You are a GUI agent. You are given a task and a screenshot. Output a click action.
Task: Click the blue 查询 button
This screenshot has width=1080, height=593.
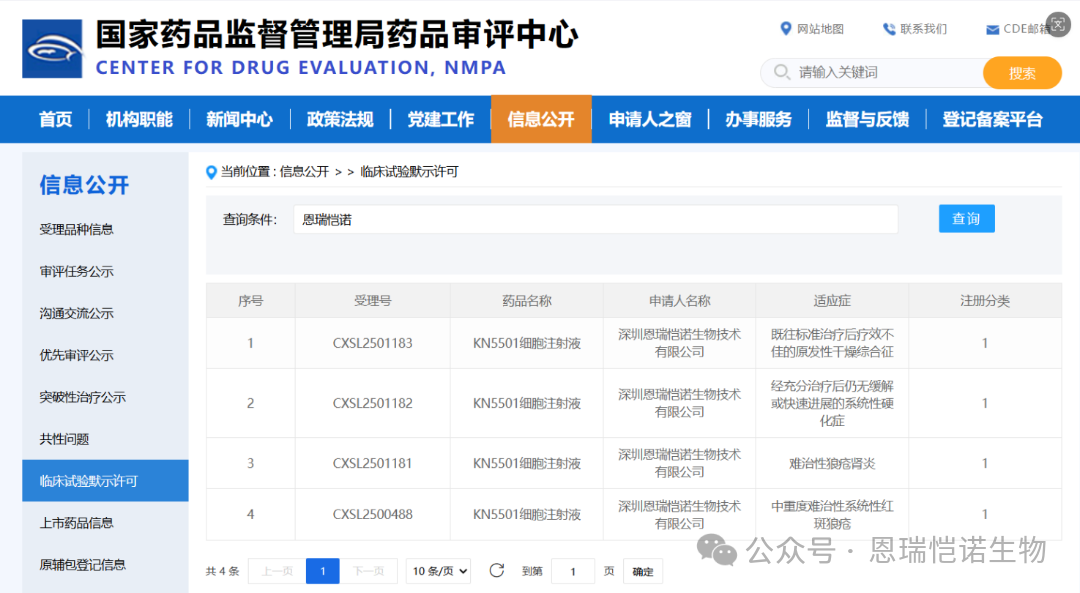pos(966,219)
